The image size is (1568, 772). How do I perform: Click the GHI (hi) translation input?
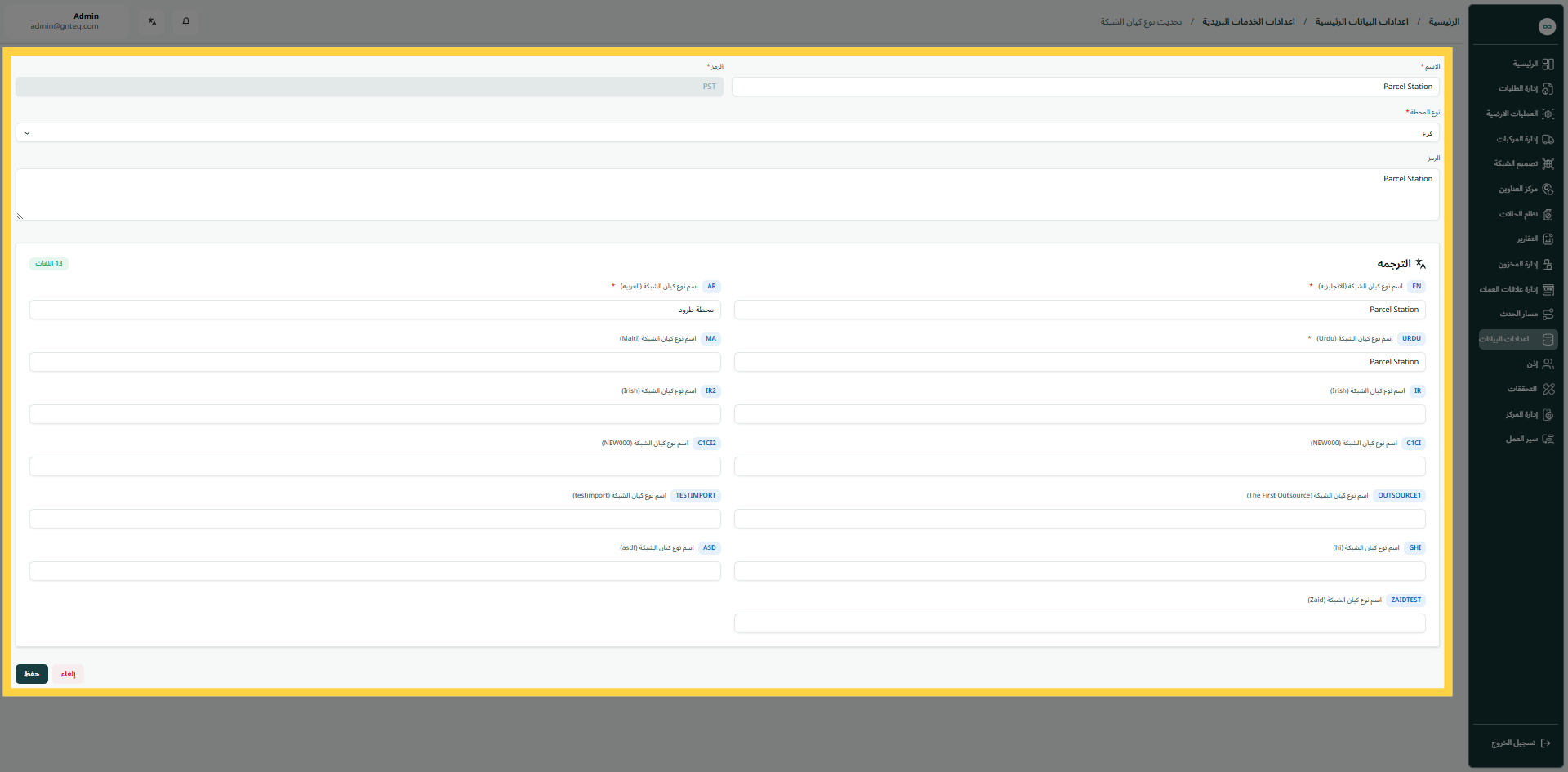[1080, 571]
